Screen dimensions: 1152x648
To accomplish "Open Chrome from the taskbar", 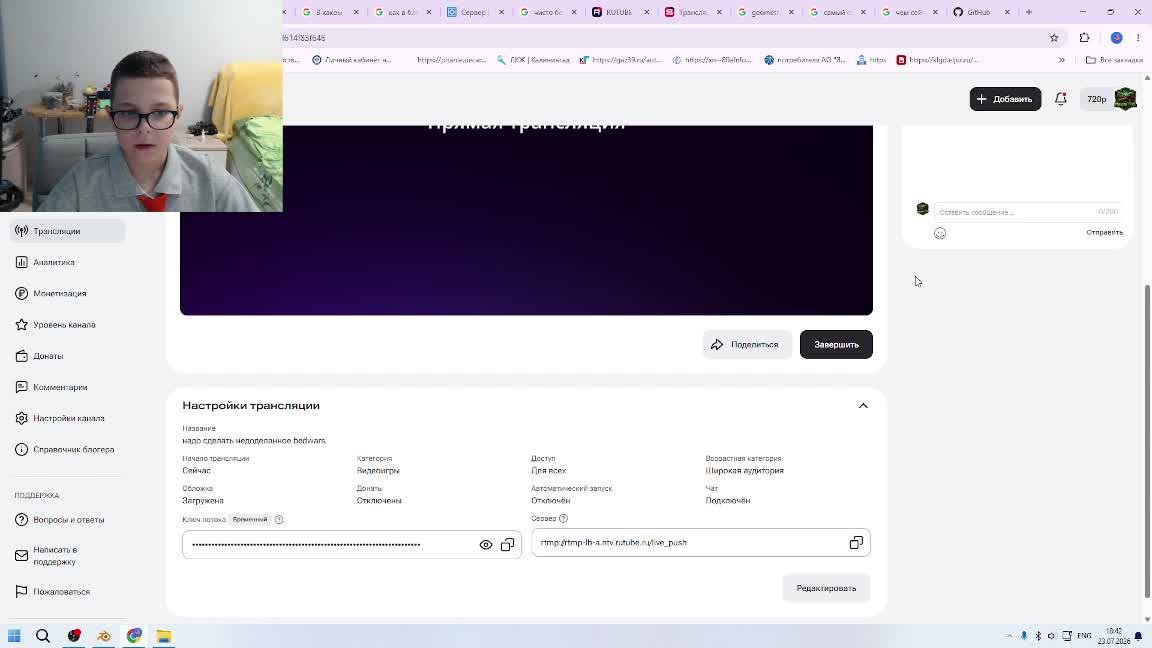I will [134, 636].
